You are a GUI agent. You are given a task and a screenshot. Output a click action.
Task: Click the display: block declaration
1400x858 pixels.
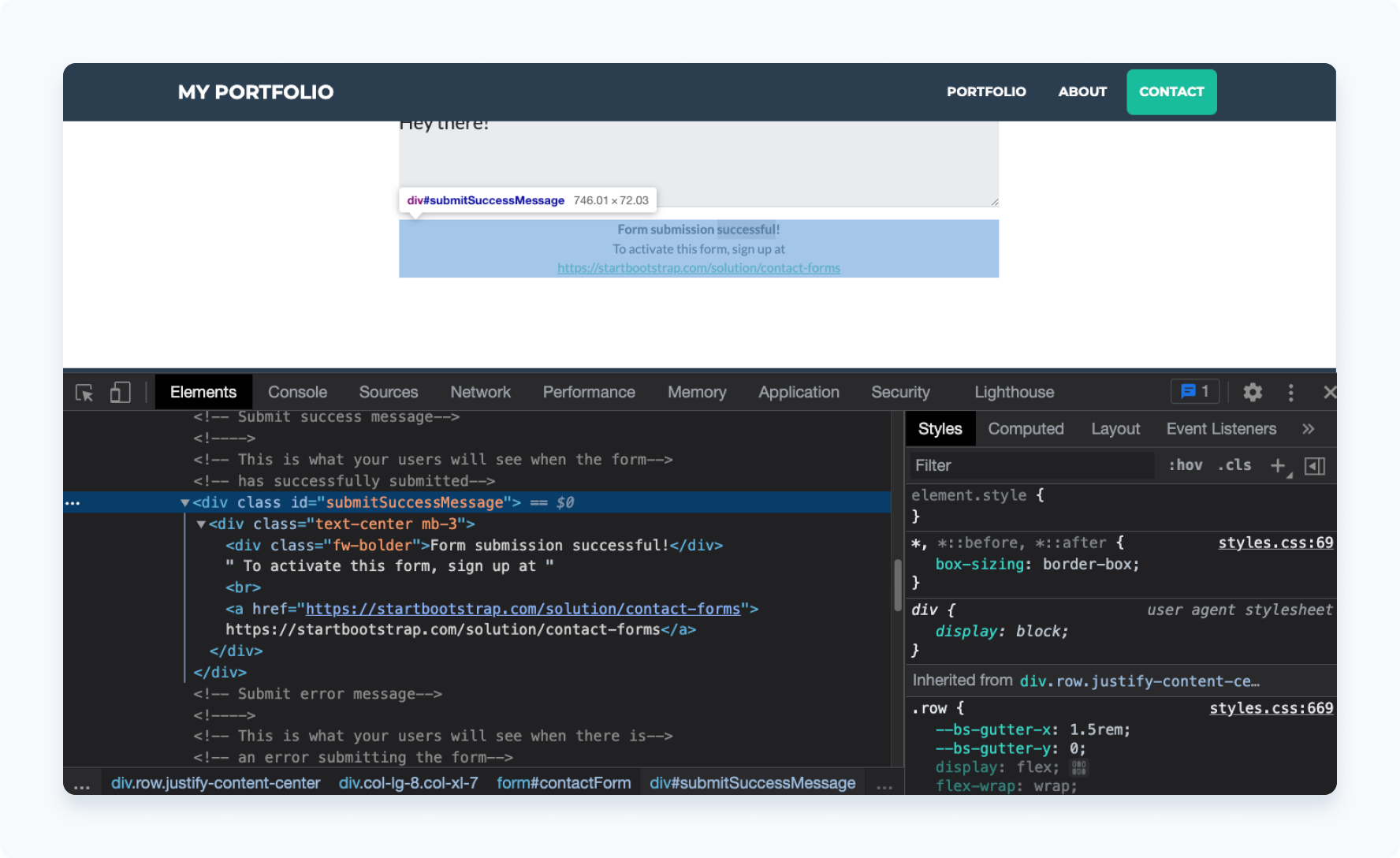pos(1002,631)
